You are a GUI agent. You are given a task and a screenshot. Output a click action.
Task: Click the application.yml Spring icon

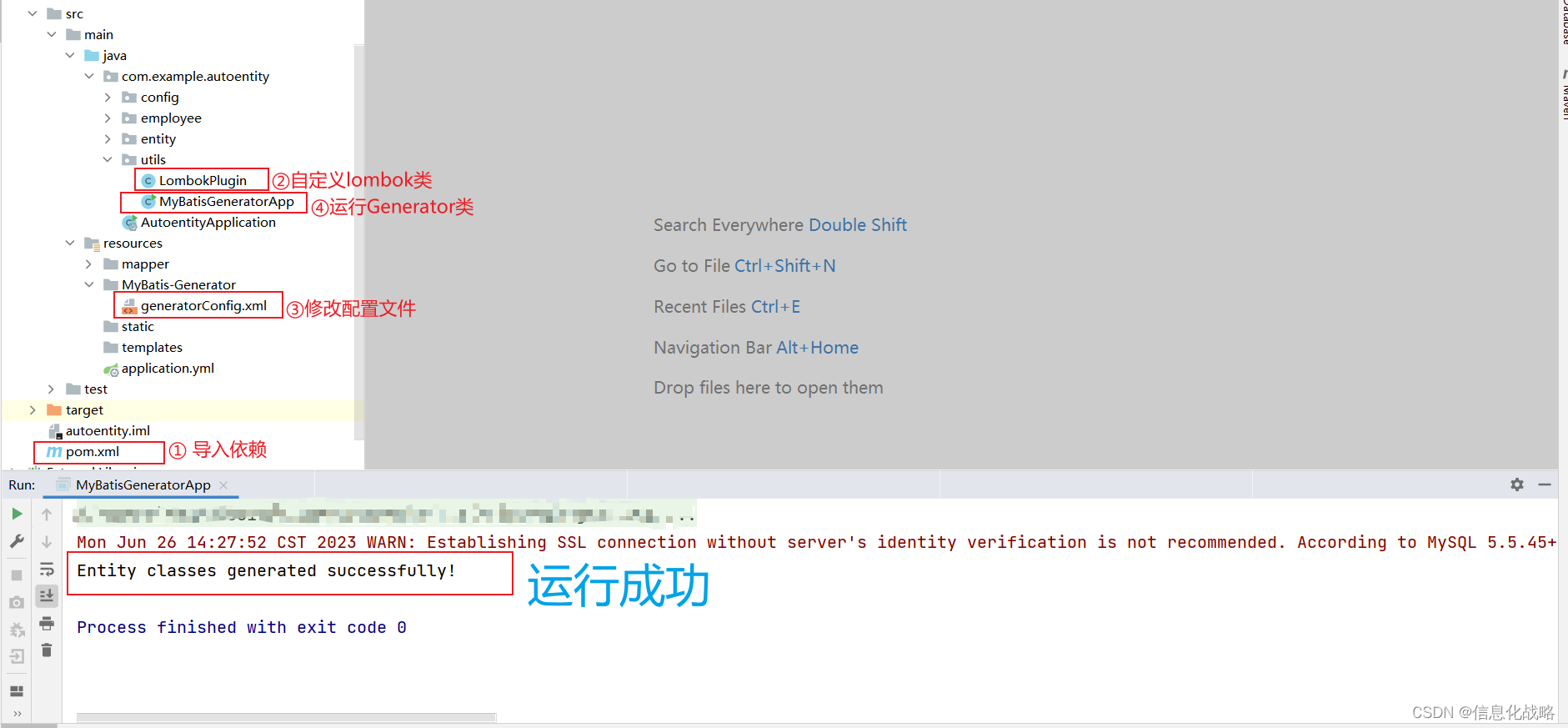tap(111, 369)
